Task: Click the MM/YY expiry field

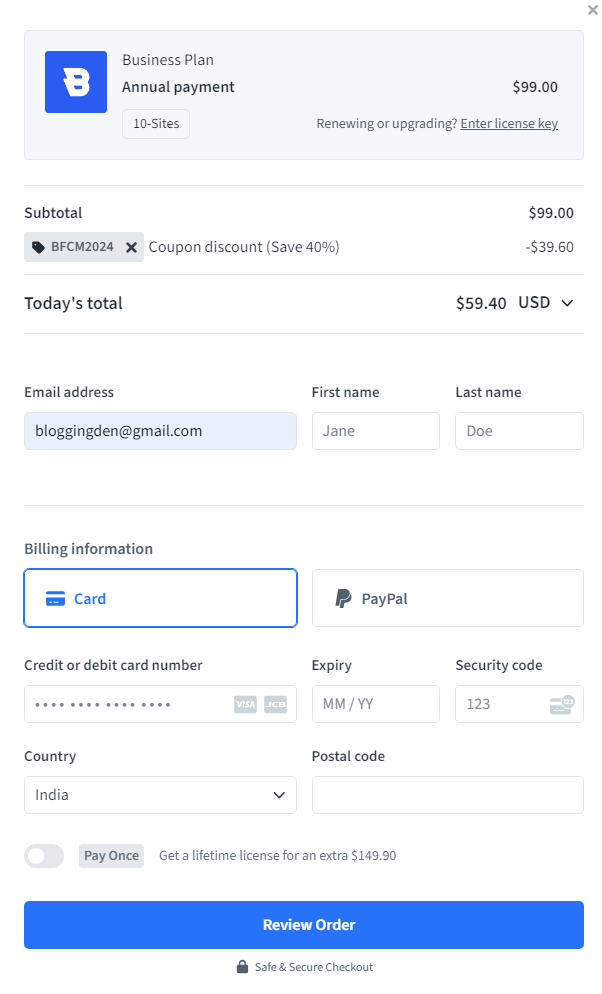Action: click(375, 704)
